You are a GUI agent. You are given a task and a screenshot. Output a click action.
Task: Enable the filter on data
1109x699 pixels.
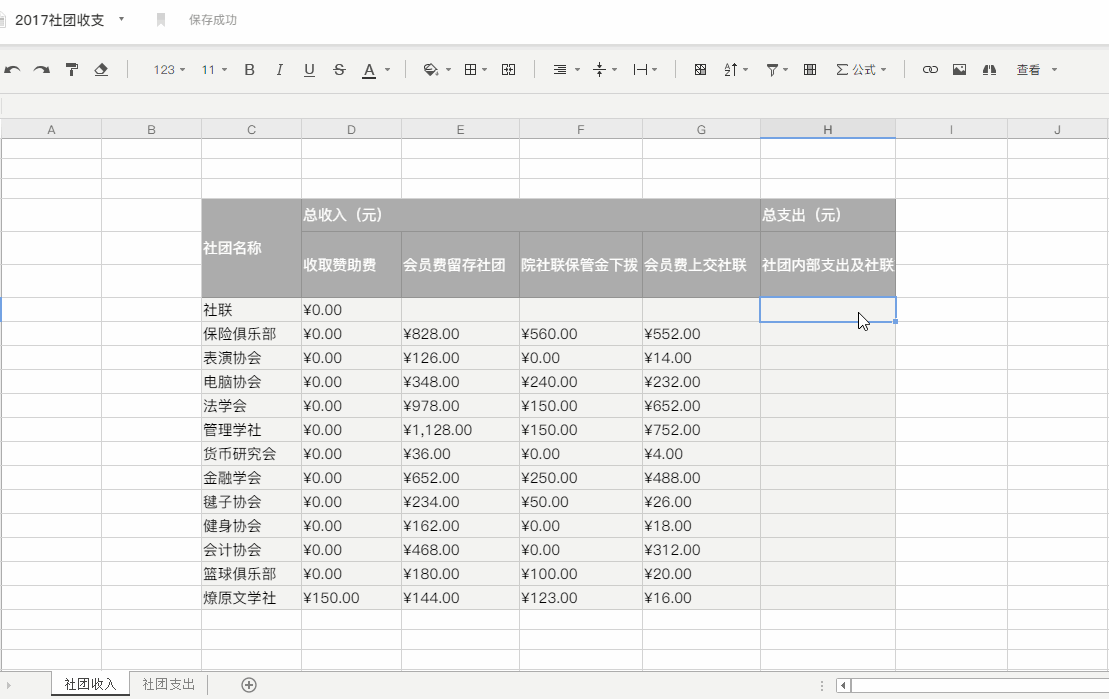click(772, 70)
